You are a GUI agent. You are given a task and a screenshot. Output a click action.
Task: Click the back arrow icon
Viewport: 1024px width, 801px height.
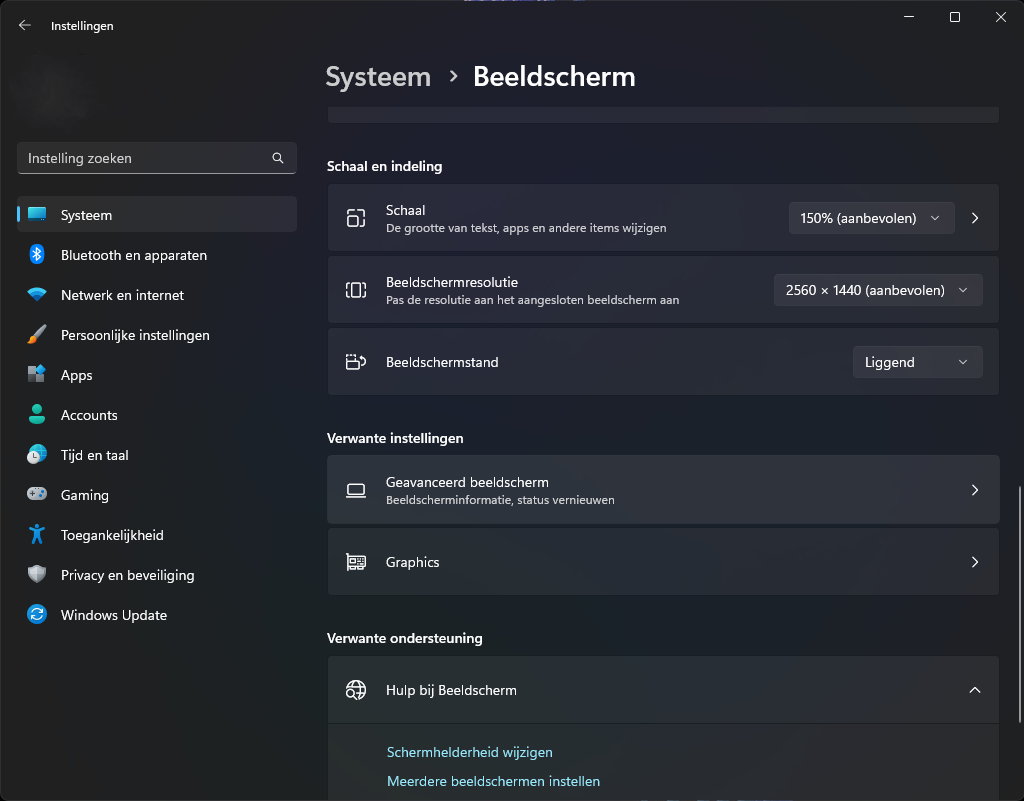pyautogui.click(x=25, y=25)
